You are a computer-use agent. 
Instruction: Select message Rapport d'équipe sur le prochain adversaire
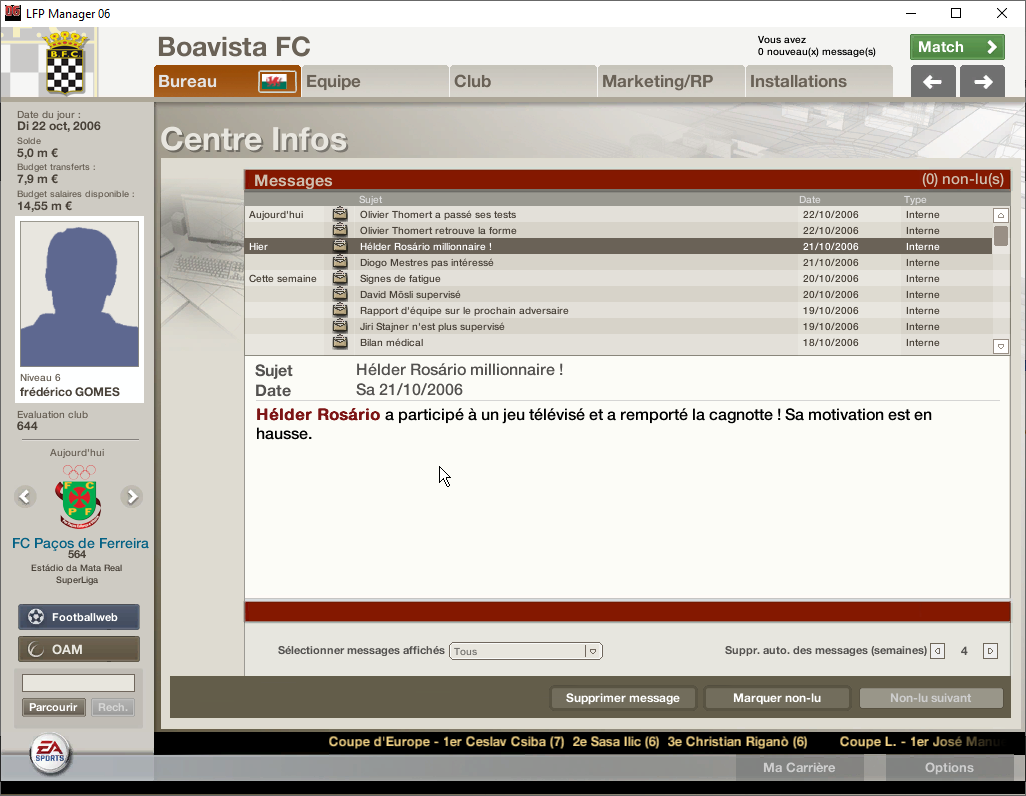coord(618,310)
